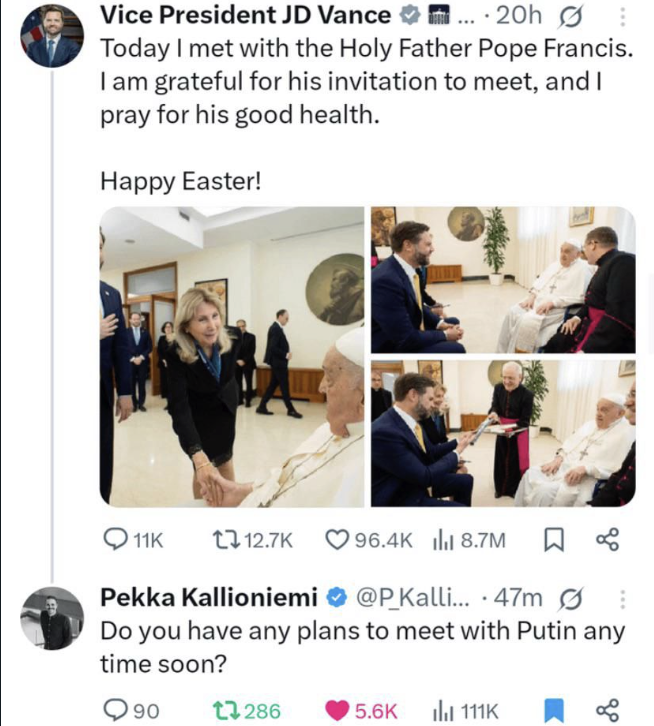
Task: Open more options on Pekka's reply
Action: (x=624, y=599)
